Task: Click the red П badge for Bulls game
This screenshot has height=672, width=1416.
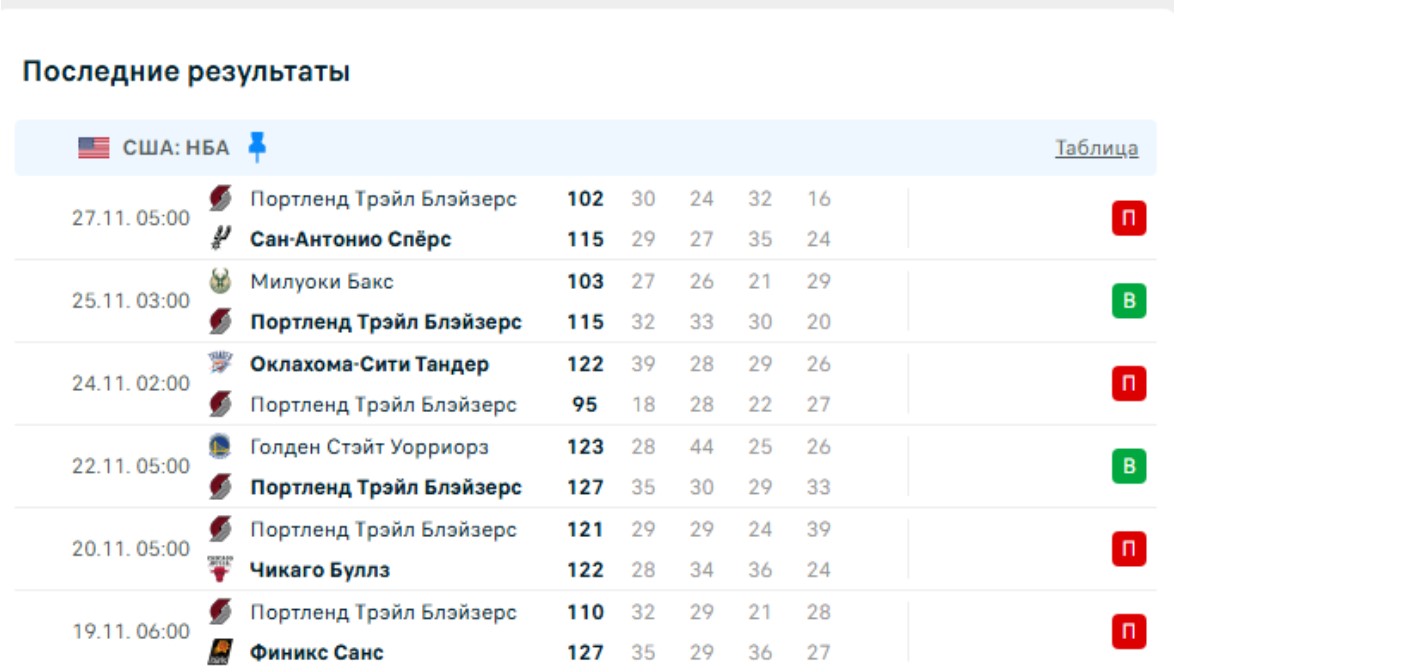Action: 1128,549
